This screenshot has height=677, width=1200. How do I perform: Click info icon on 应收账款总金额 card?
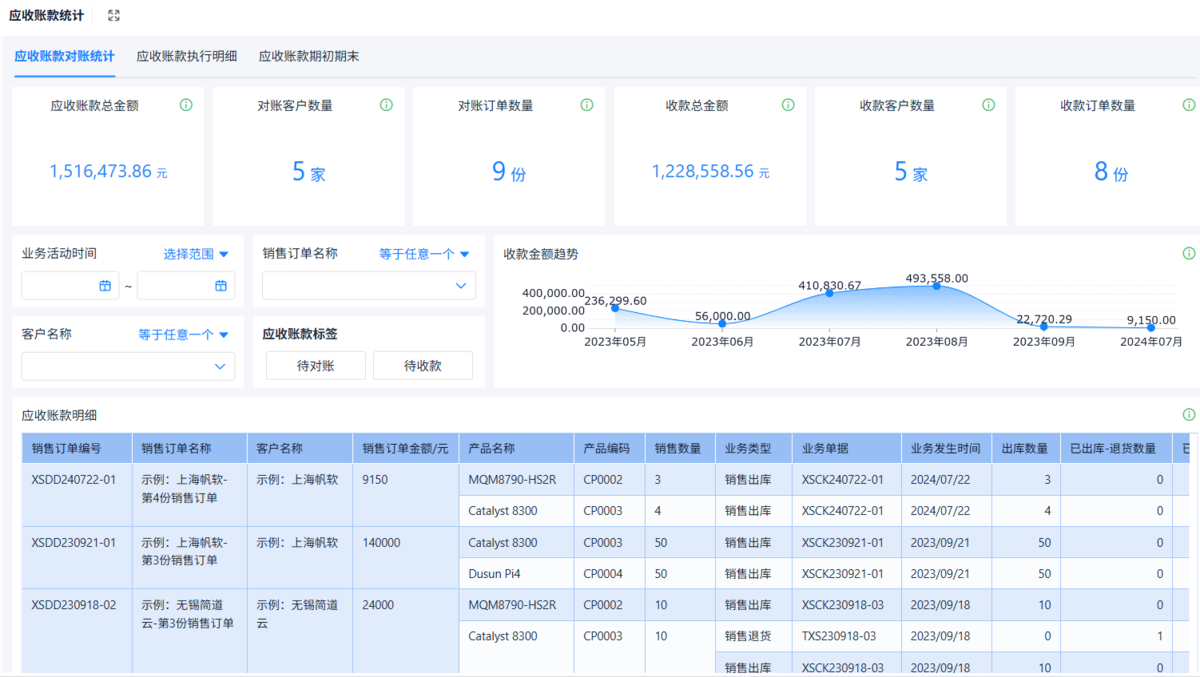186,105
